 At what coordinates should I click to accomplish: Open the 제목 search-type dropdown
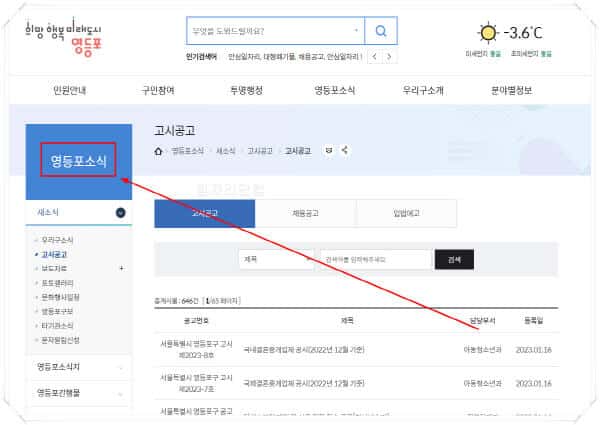276,259
